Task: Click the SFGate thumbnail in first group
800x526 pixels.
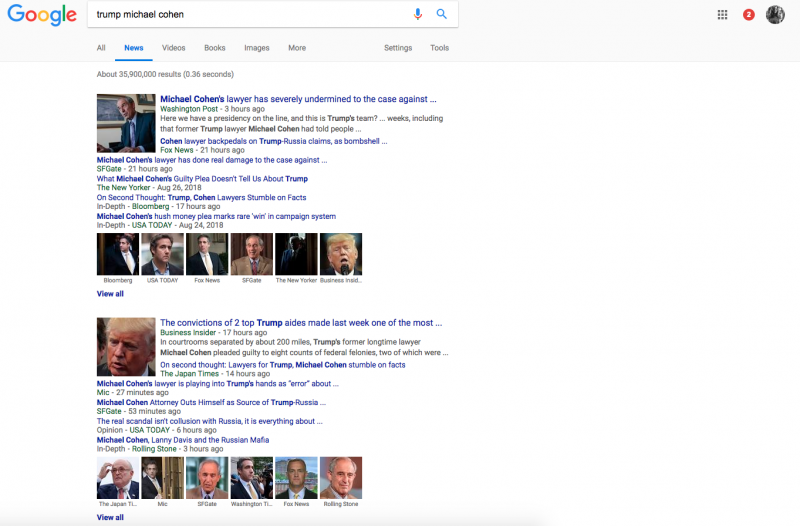Action: pyautogui.click(x=252, y=254)
